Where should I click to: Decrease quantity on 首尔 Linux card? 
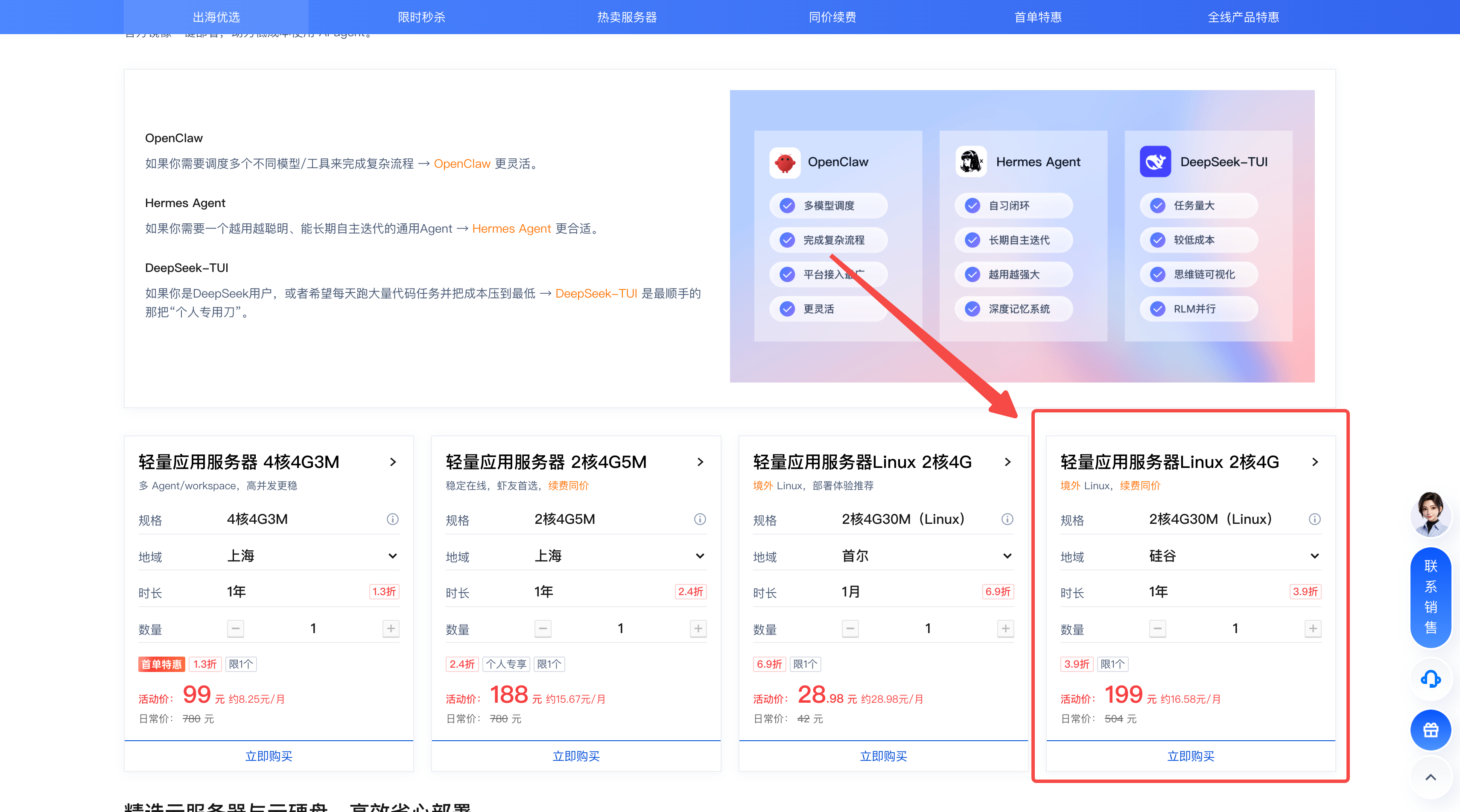pyautogui.click(x=850, y=628)
